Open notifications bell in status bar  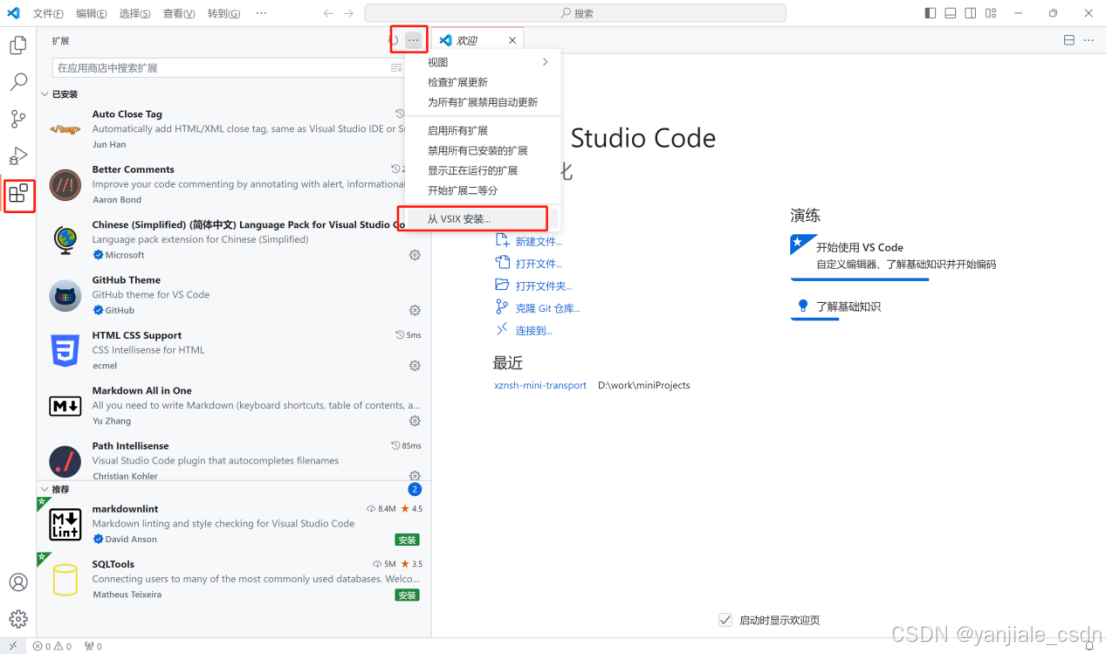click(x=1090, y=646)
